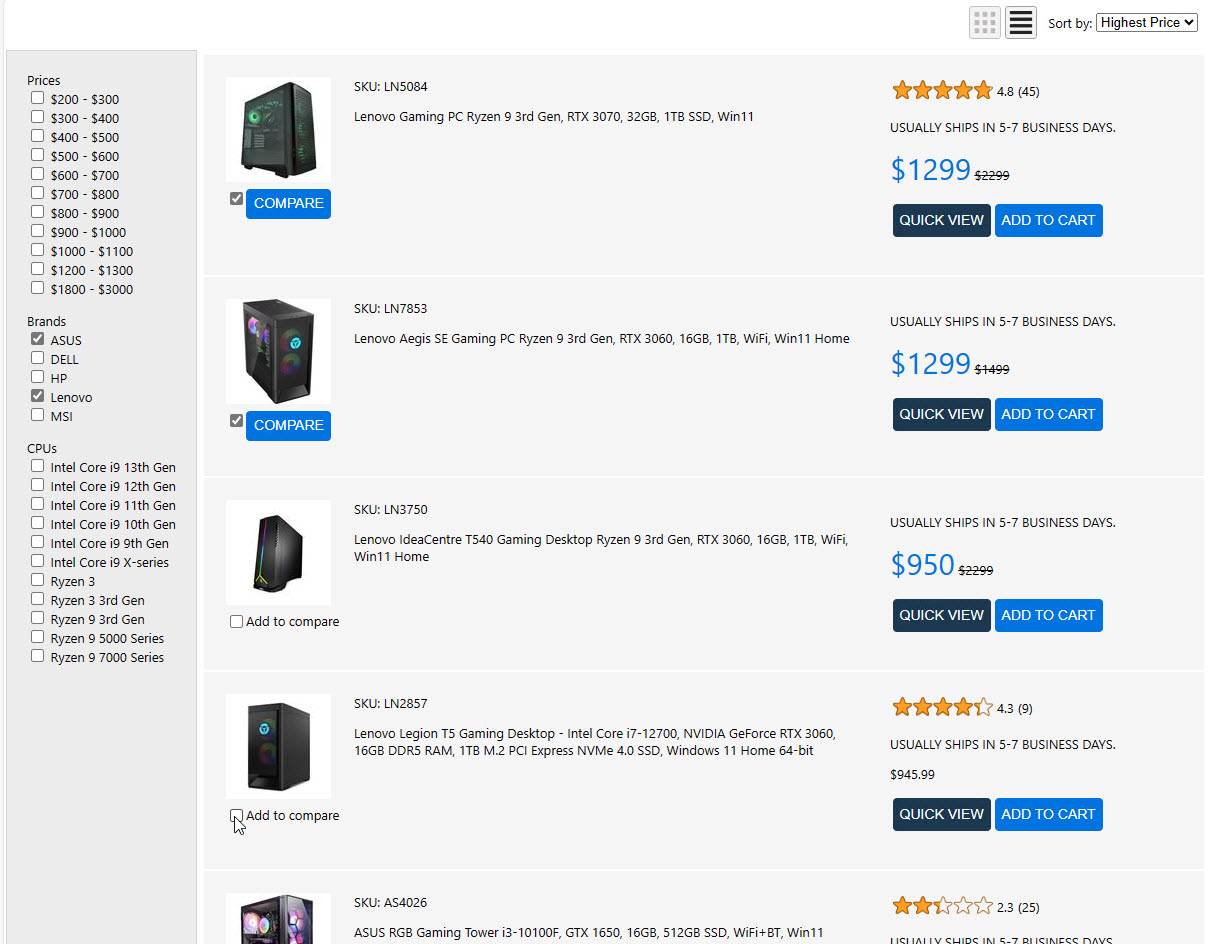Filter by Intel Core i9 13th Gen

tap(38, 467)
